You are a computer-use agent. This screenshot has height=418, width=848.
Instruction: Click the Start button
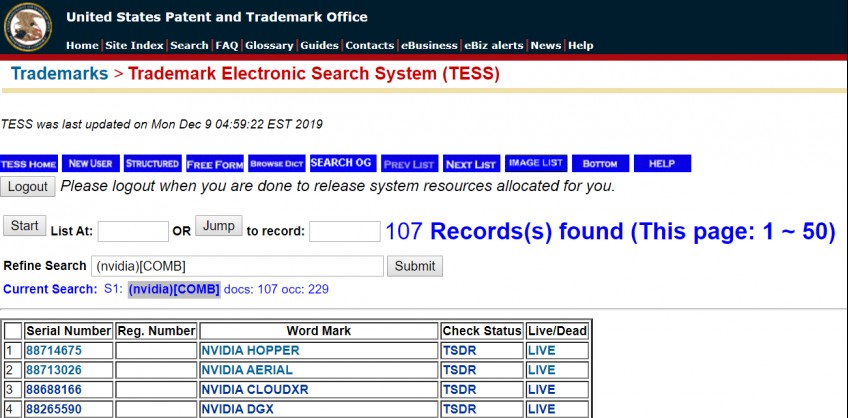pyautogui.click(x=24, y=225)
